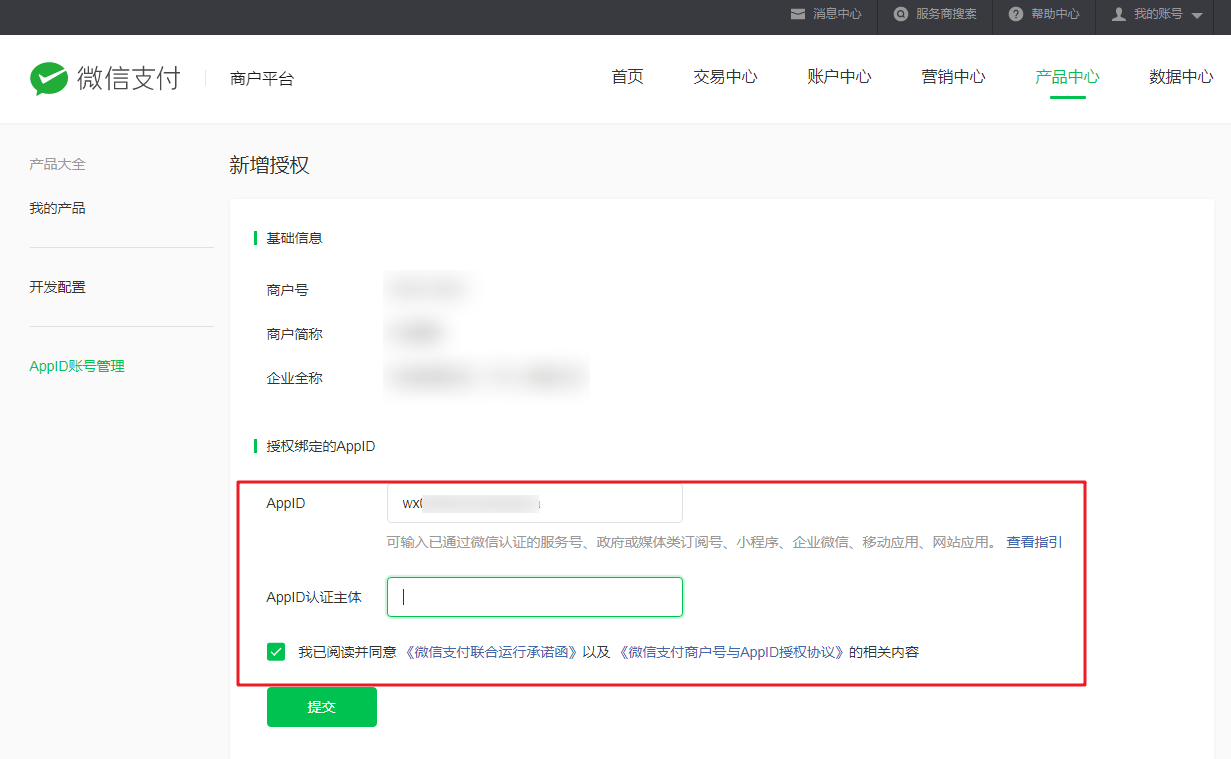Click the 产品大全 sidebar heading
The height and width of the screenshot is (759, 1231).
57,164
